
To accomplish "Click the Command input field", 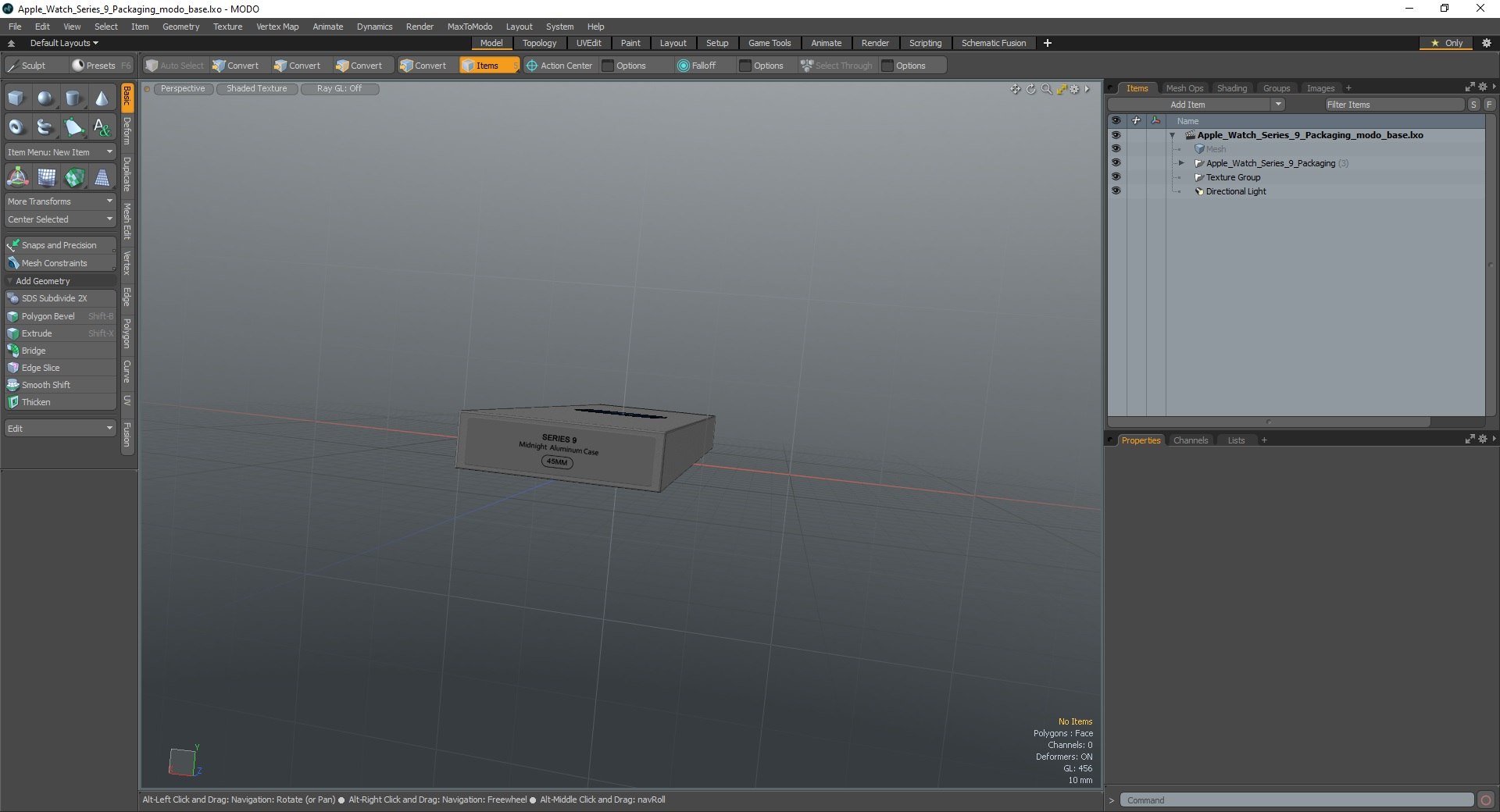I will (1297, 800).
